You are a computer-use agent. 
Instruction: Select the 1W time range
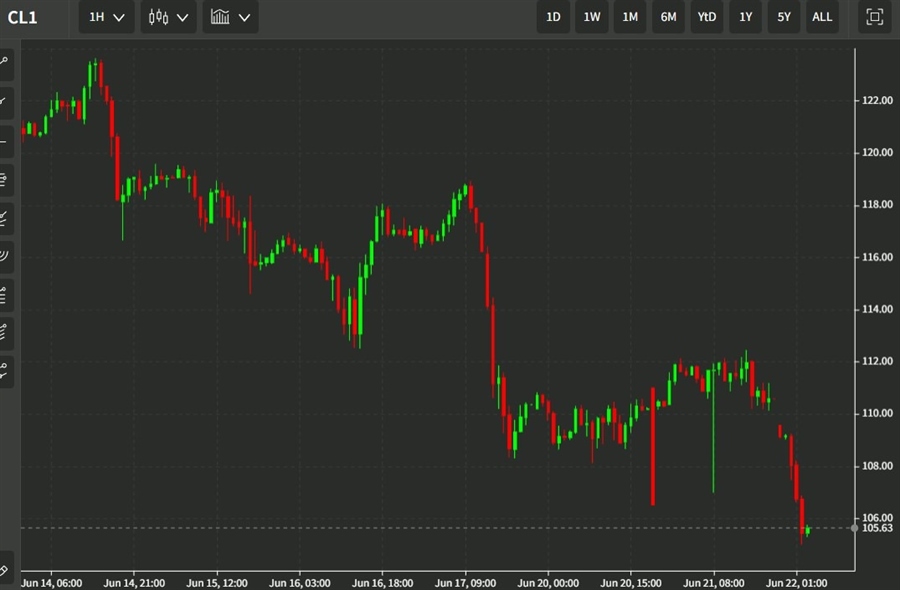(x=592, y=17)
